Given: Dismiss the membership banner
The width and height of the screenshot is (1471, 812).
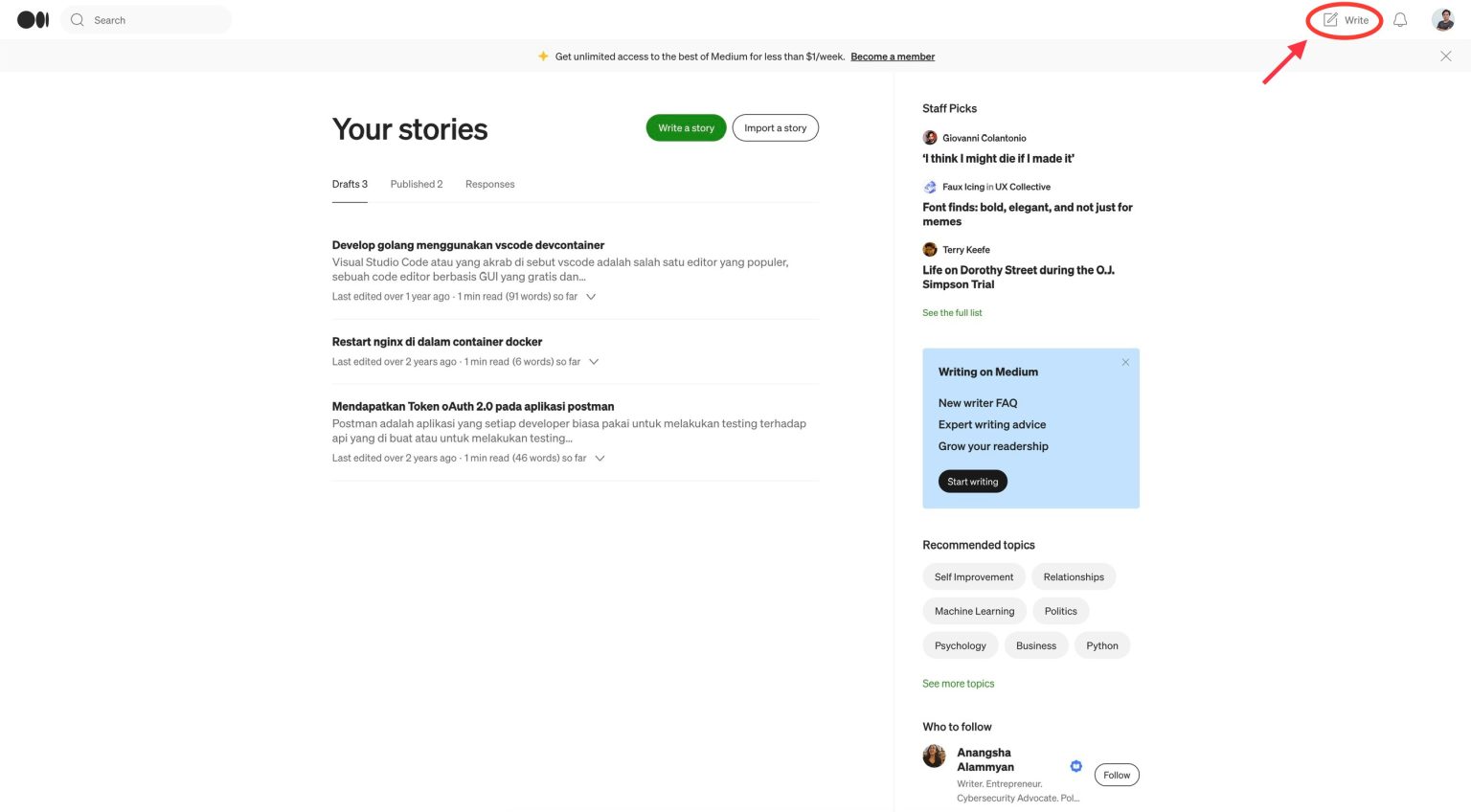Looking at the screenshot, I should pyautogui.click(x=1445, y=56).
